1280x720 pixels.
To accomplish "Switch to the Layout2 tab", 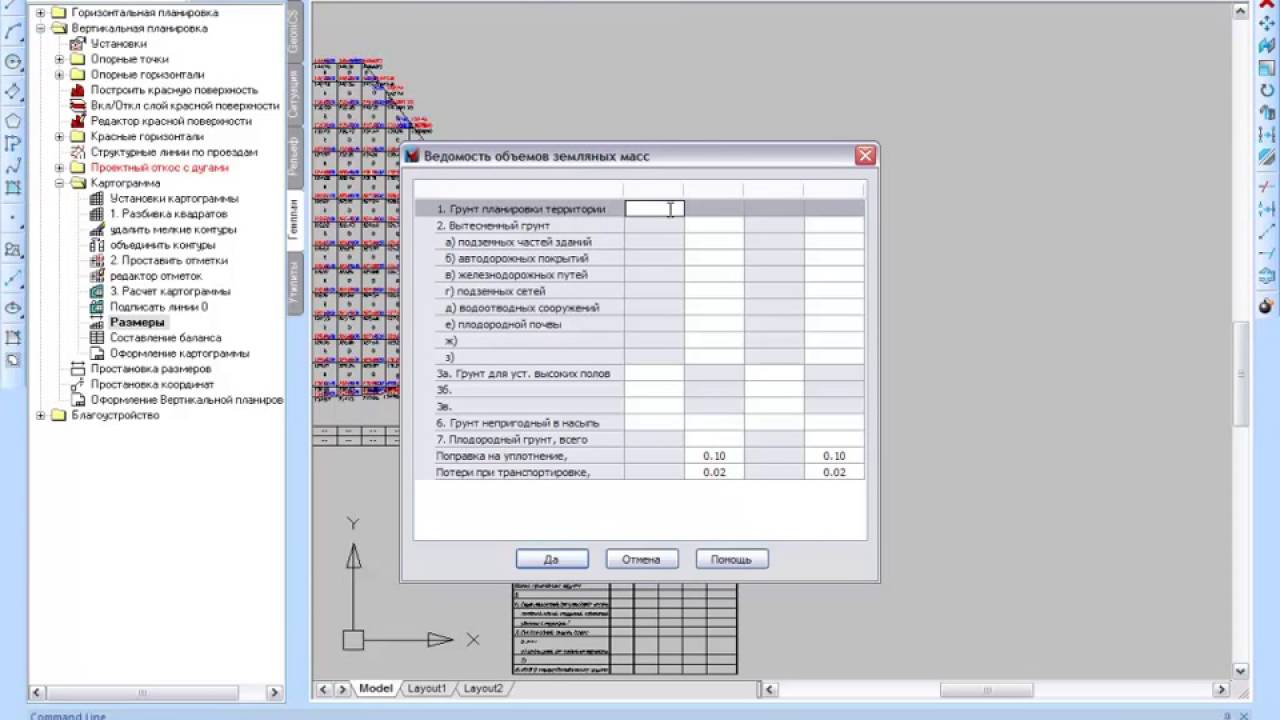I will point(482,689).
